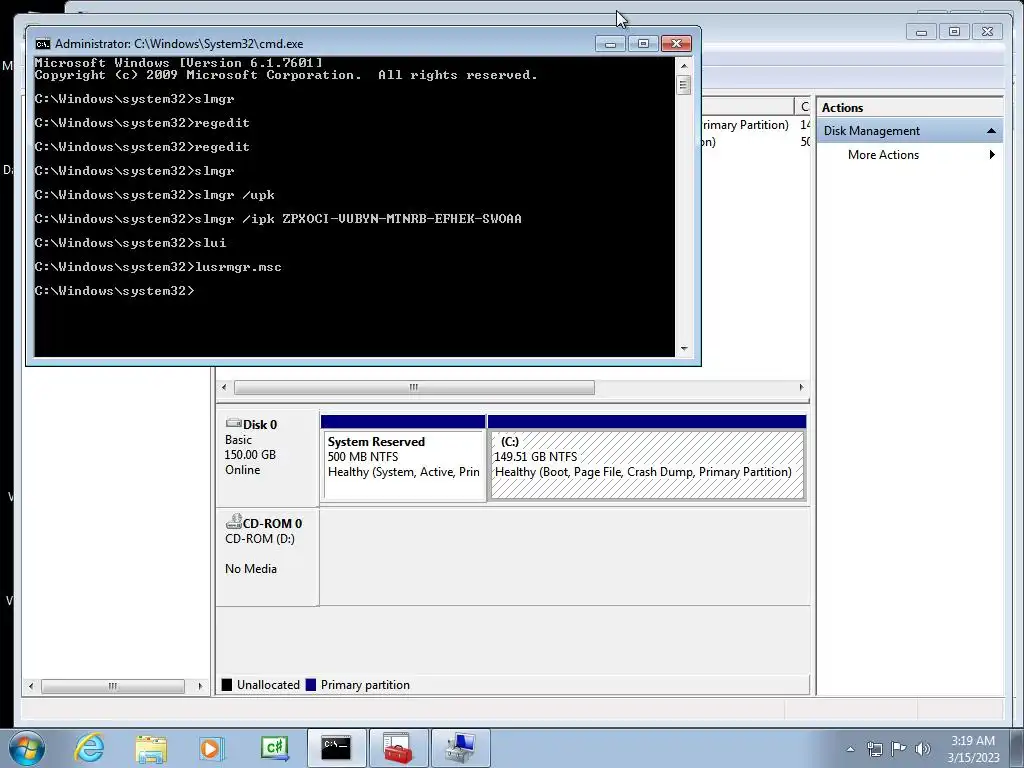
Task: Click cmd scrollbar up arrow
Action: point(684,65)
